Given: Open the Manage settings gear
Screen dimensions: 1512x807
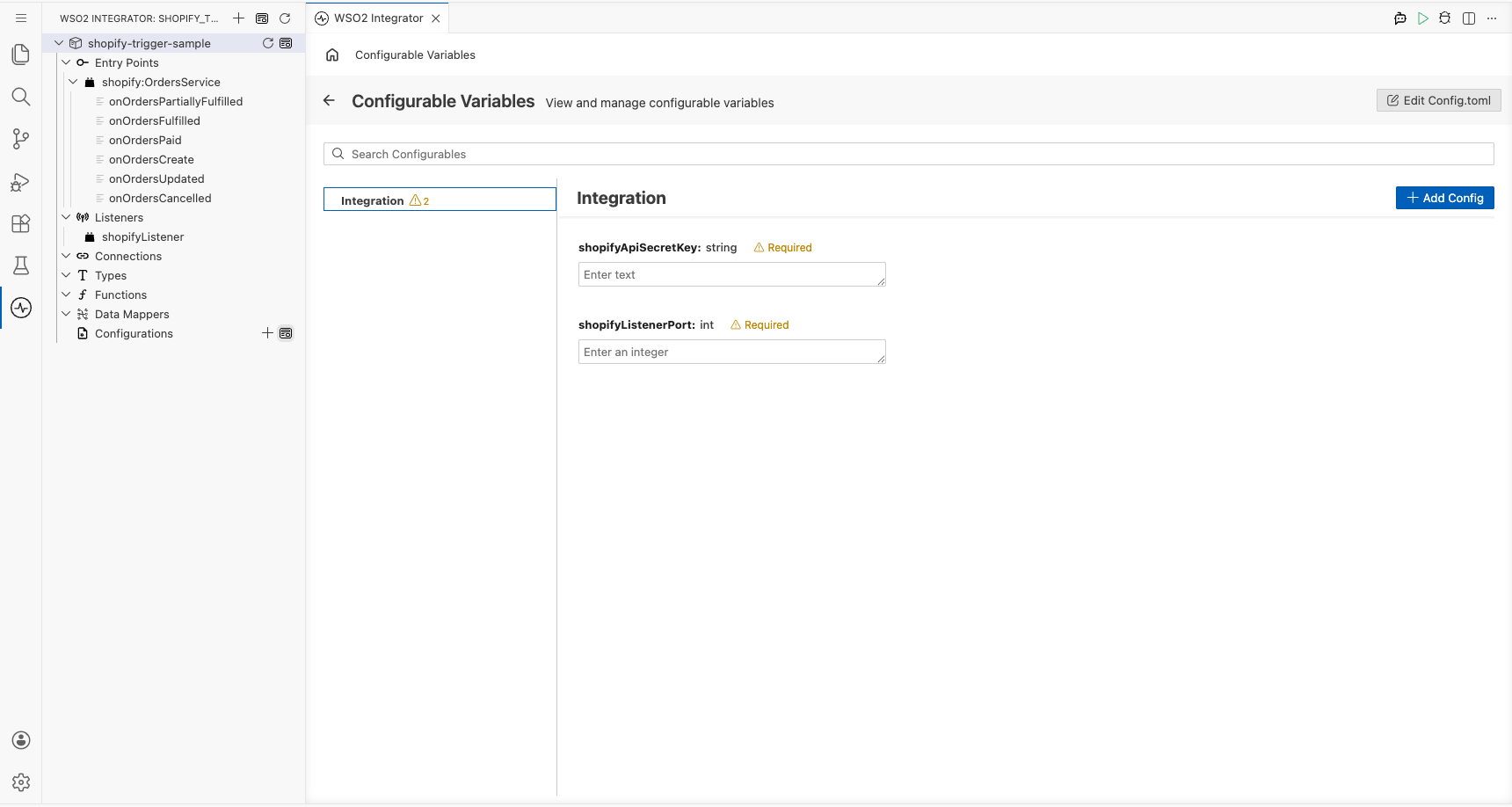Looking at the screenshot, I should point(21,782).
